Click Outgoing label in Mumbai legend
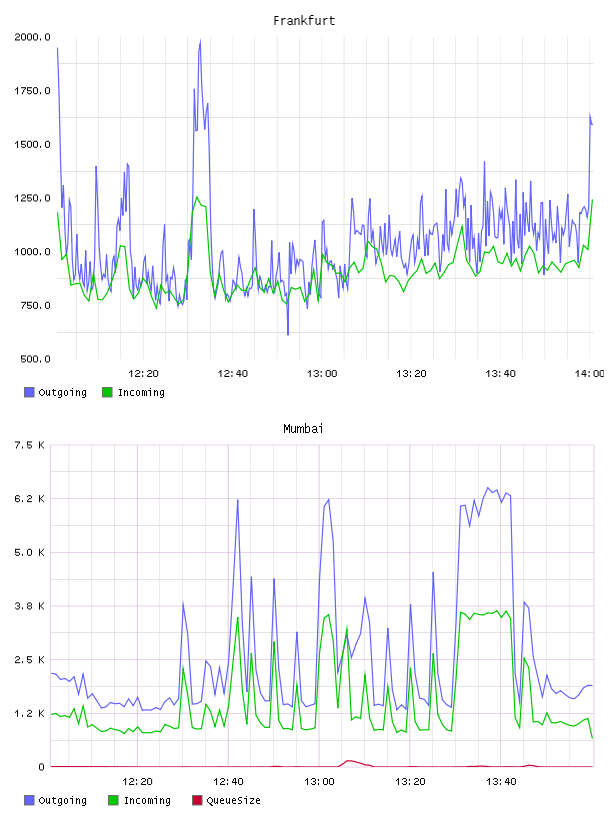This screenshot has width=608, height=816. point(62,800)
